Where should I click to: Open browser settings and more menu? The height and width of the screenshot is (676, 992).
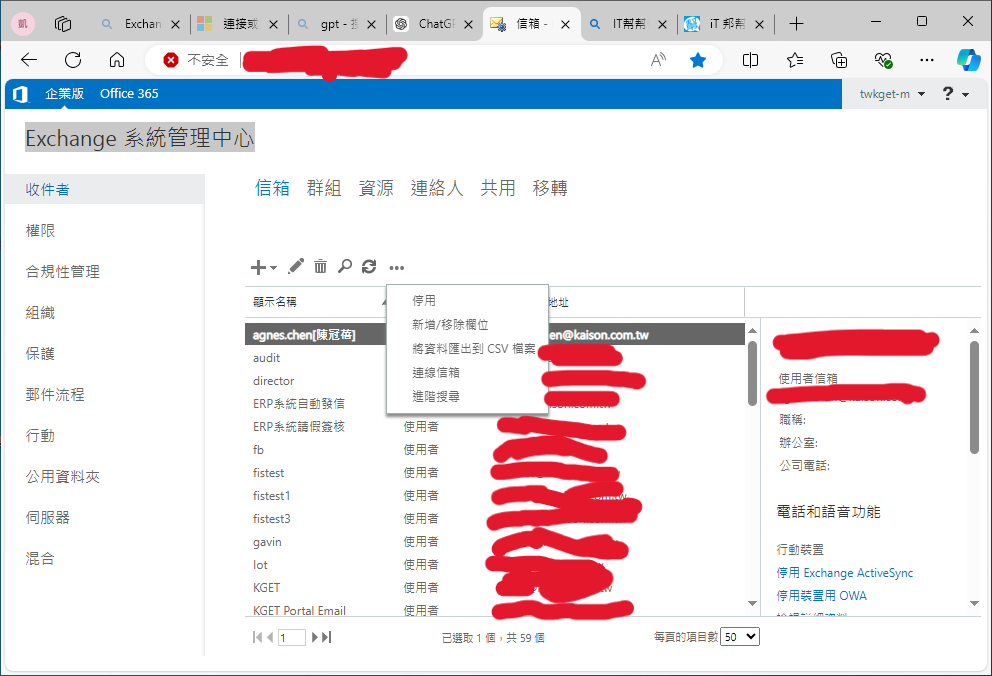pyautogui.click(x=927, y=60)
